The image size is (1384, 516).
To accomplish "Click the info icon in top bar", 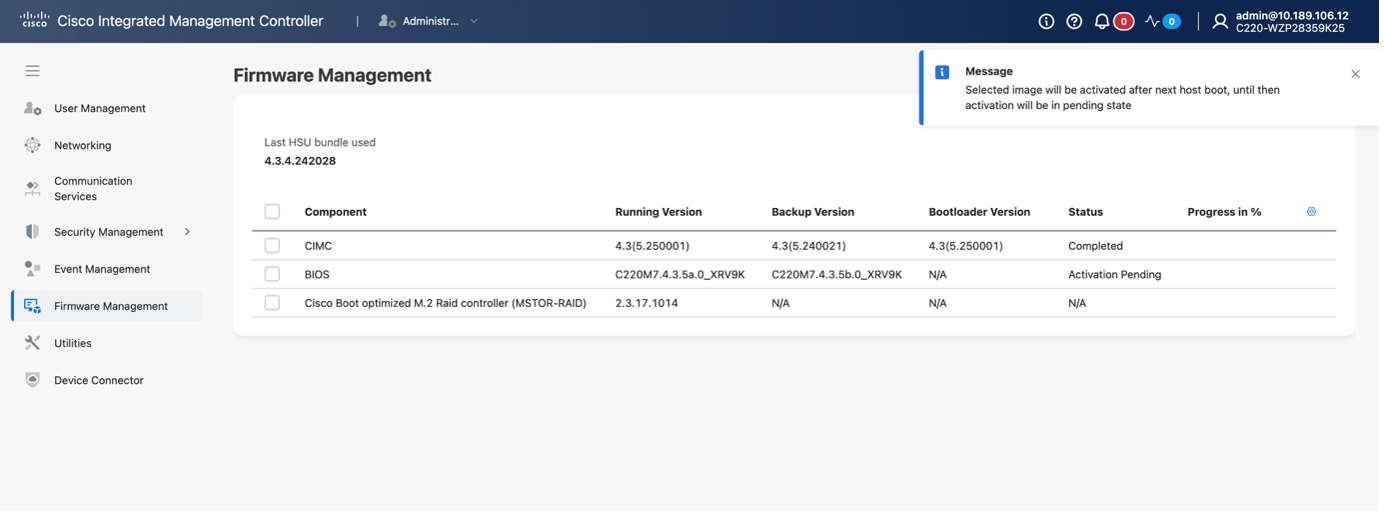I will [1046, 21].
